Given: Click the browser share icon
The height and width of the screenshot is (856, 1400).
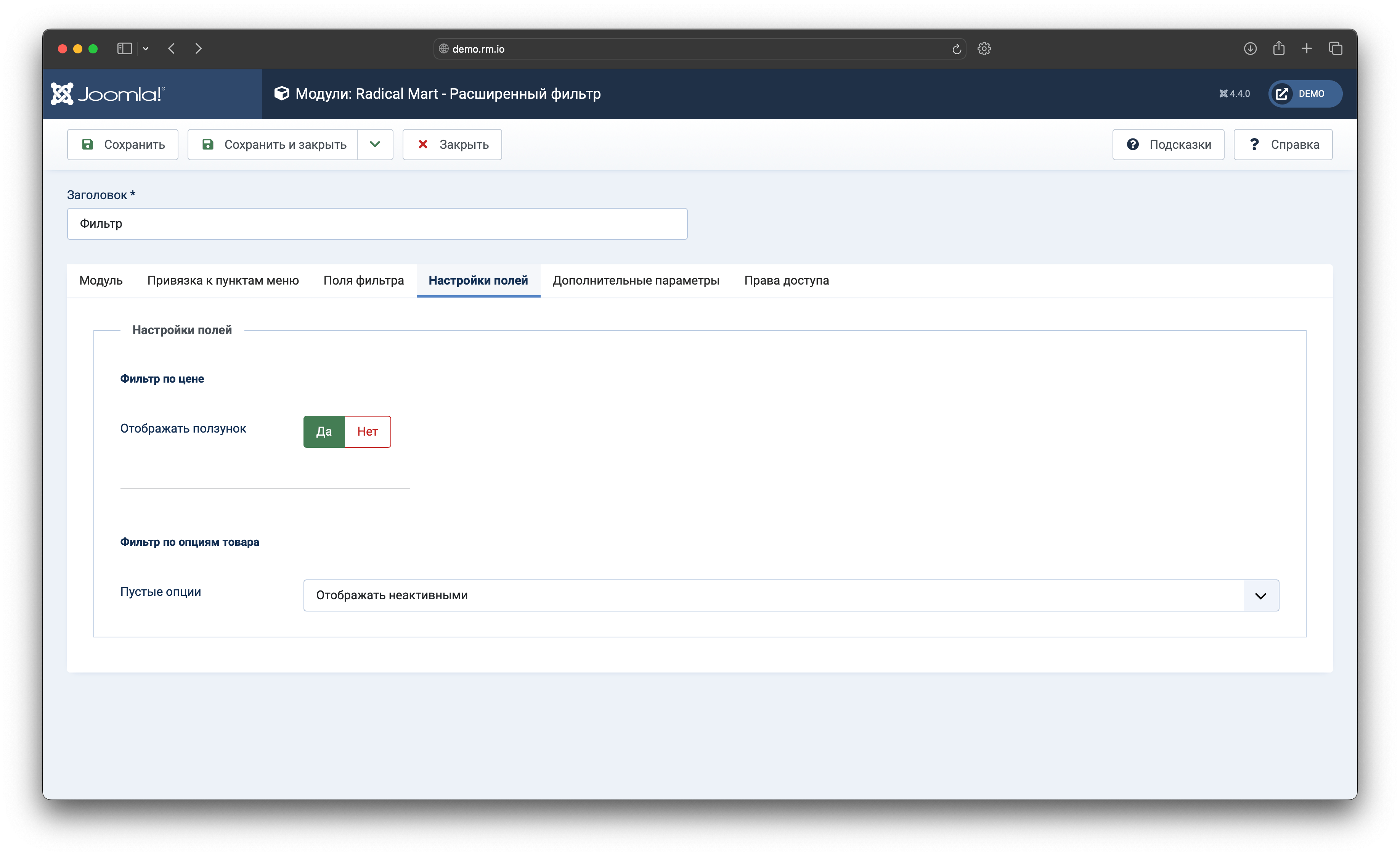Looking at the screenshot, I should pyautogui.click(x=1279, y=48).
